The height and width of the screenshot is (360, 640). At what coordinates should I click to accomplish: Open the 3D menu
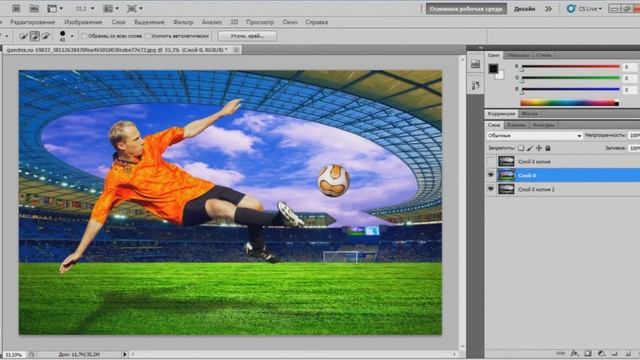pyautogui.click(x=234, y=22)
